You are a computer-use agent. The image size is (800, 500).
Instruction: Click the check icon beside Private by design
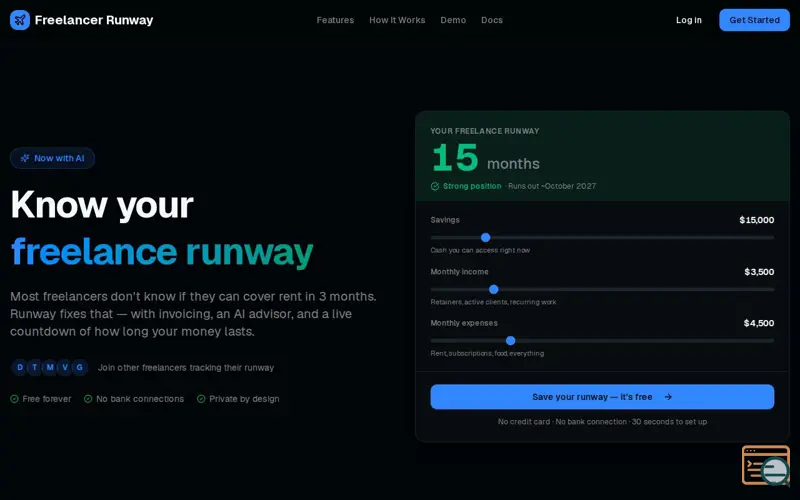pos(201,399)
